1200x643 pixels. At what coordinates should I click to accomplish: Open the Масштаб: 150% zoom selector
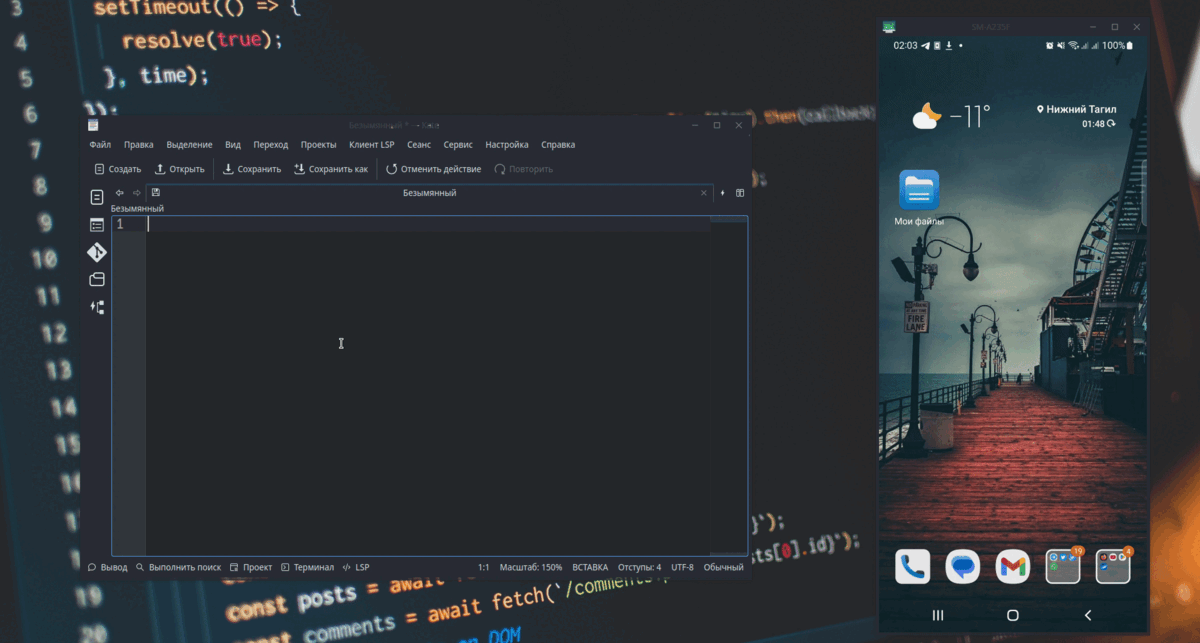531,567
